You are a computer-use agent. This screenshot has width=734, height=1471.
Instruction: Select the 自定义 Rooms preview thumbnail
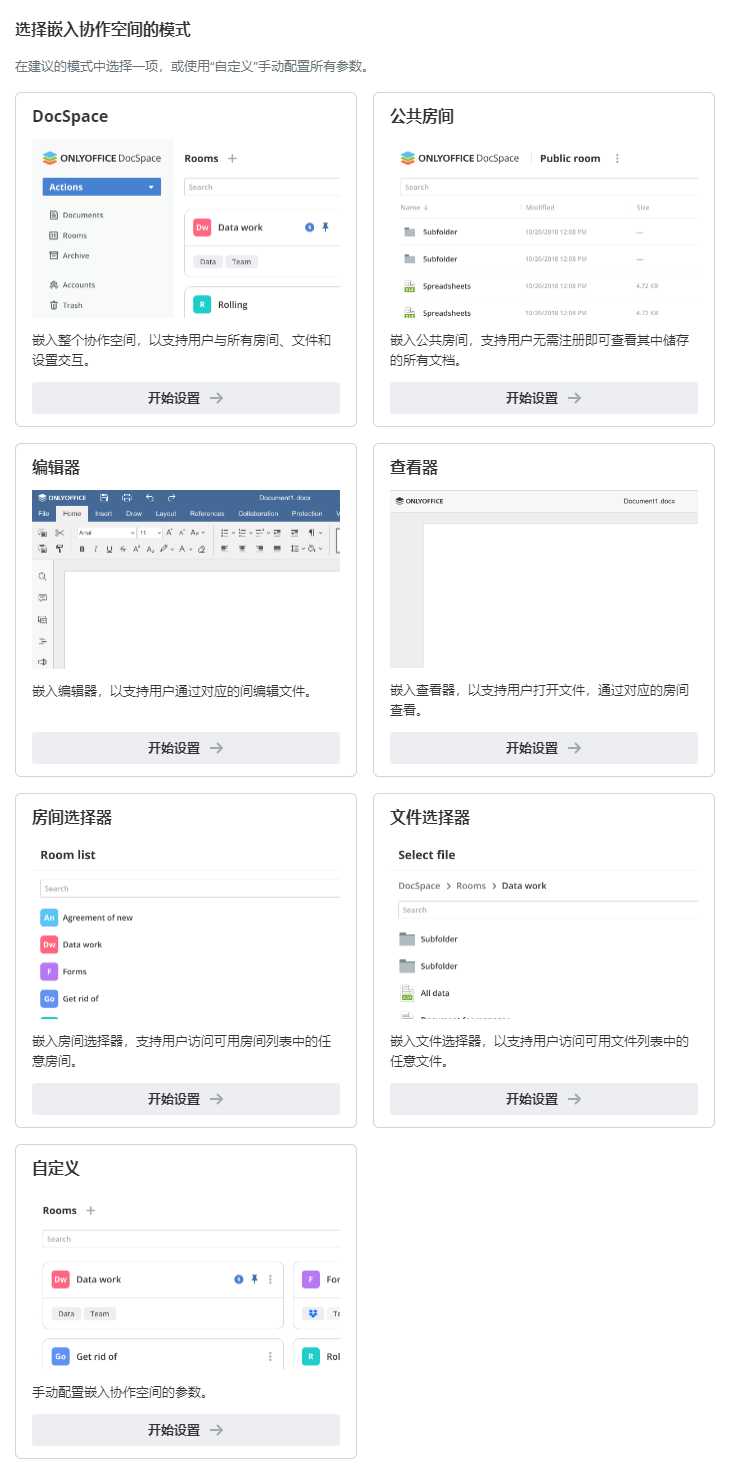pyautogui.click(x=186, y=1281)
